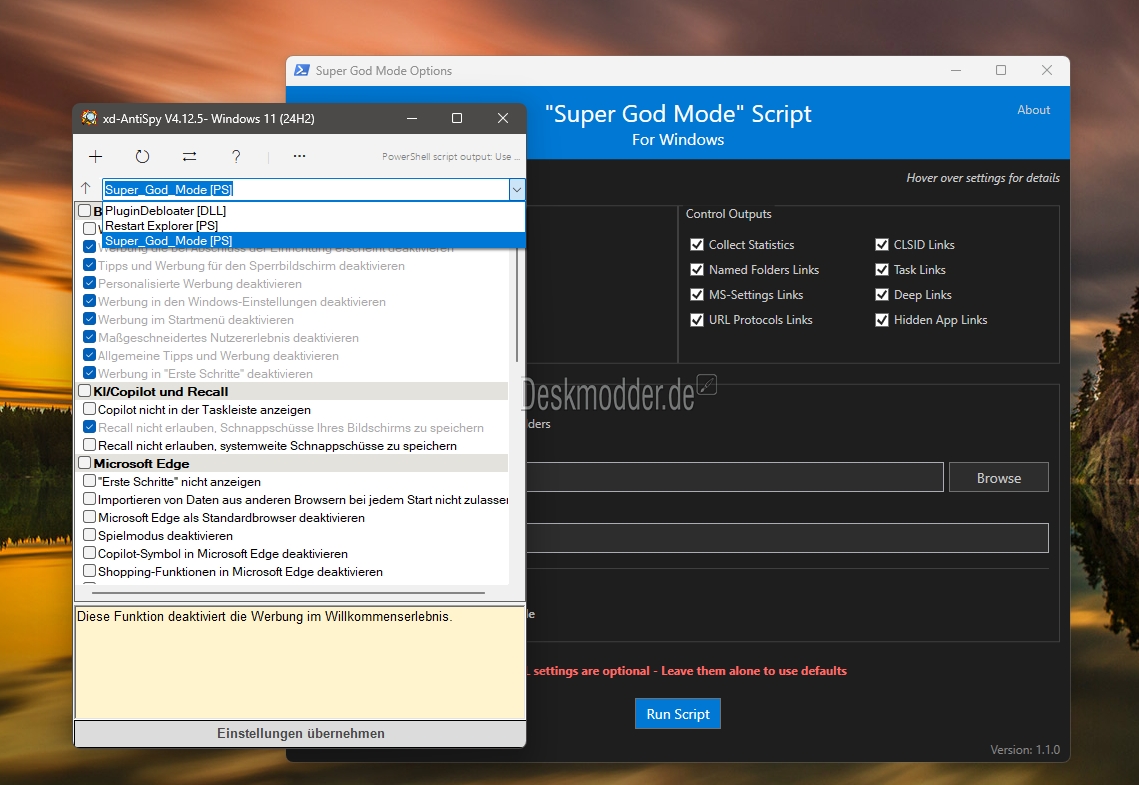
Task: Uncheck Maßgeschneidertes Nutzererlebnis deaktivieren
Action: click(x=89, y=337)
